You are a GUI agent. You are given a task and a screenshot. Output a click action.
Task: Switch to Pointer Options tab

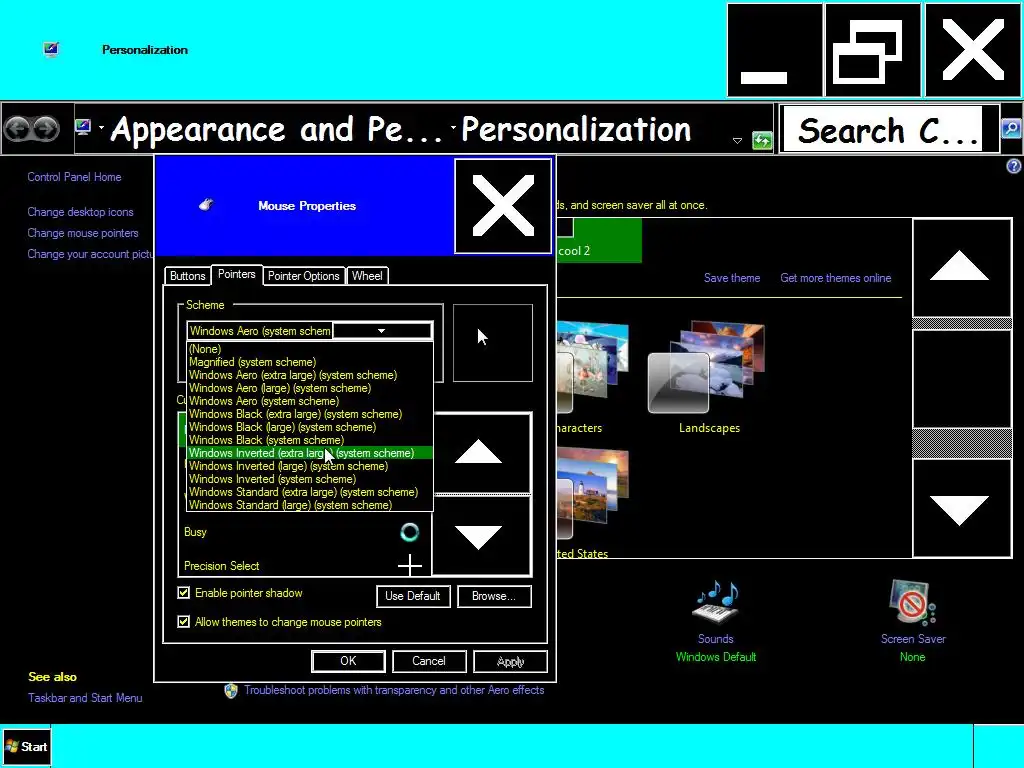[304, 276]
